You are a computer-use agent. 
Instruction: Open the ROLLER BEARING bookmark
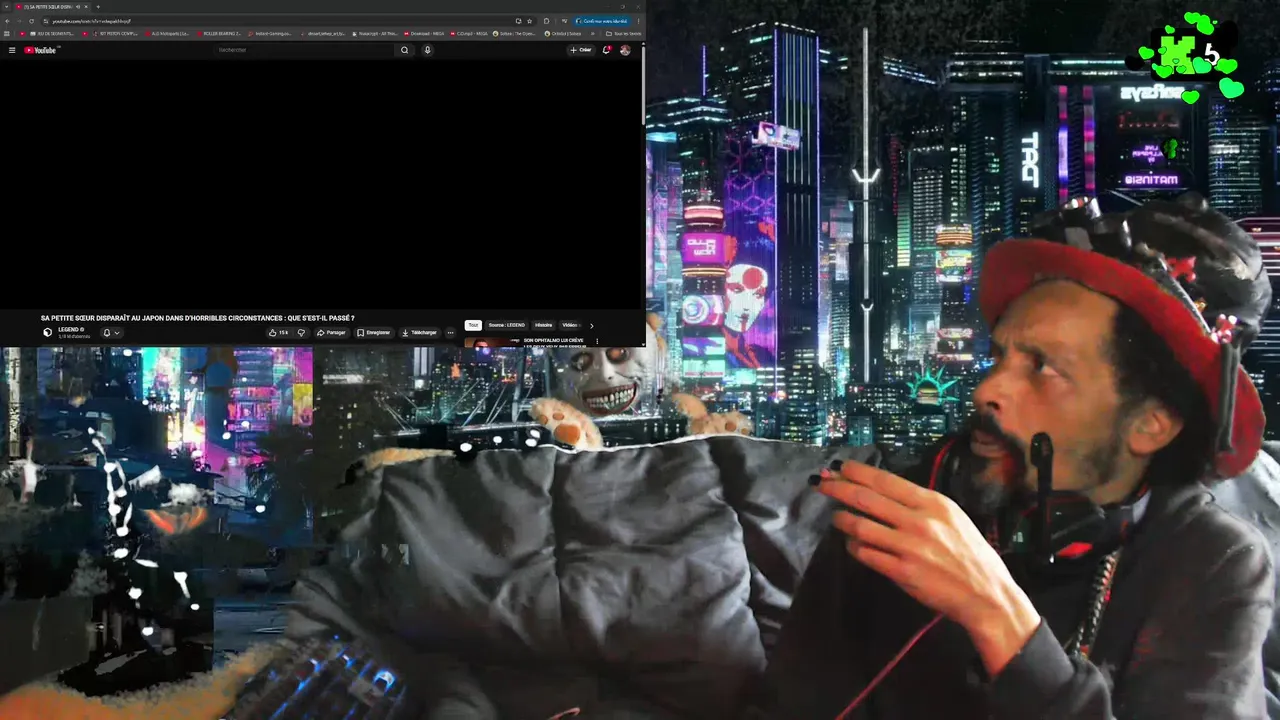219,34
